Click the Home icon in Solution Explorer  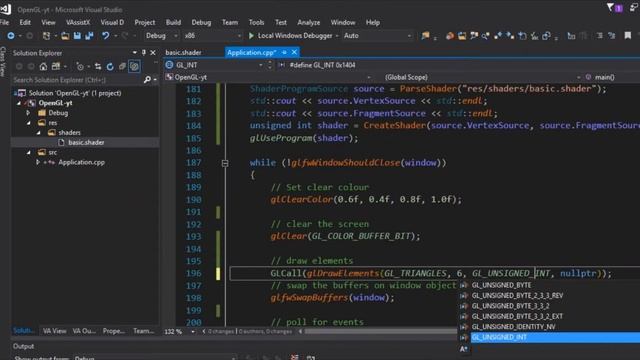click(43, 66)
